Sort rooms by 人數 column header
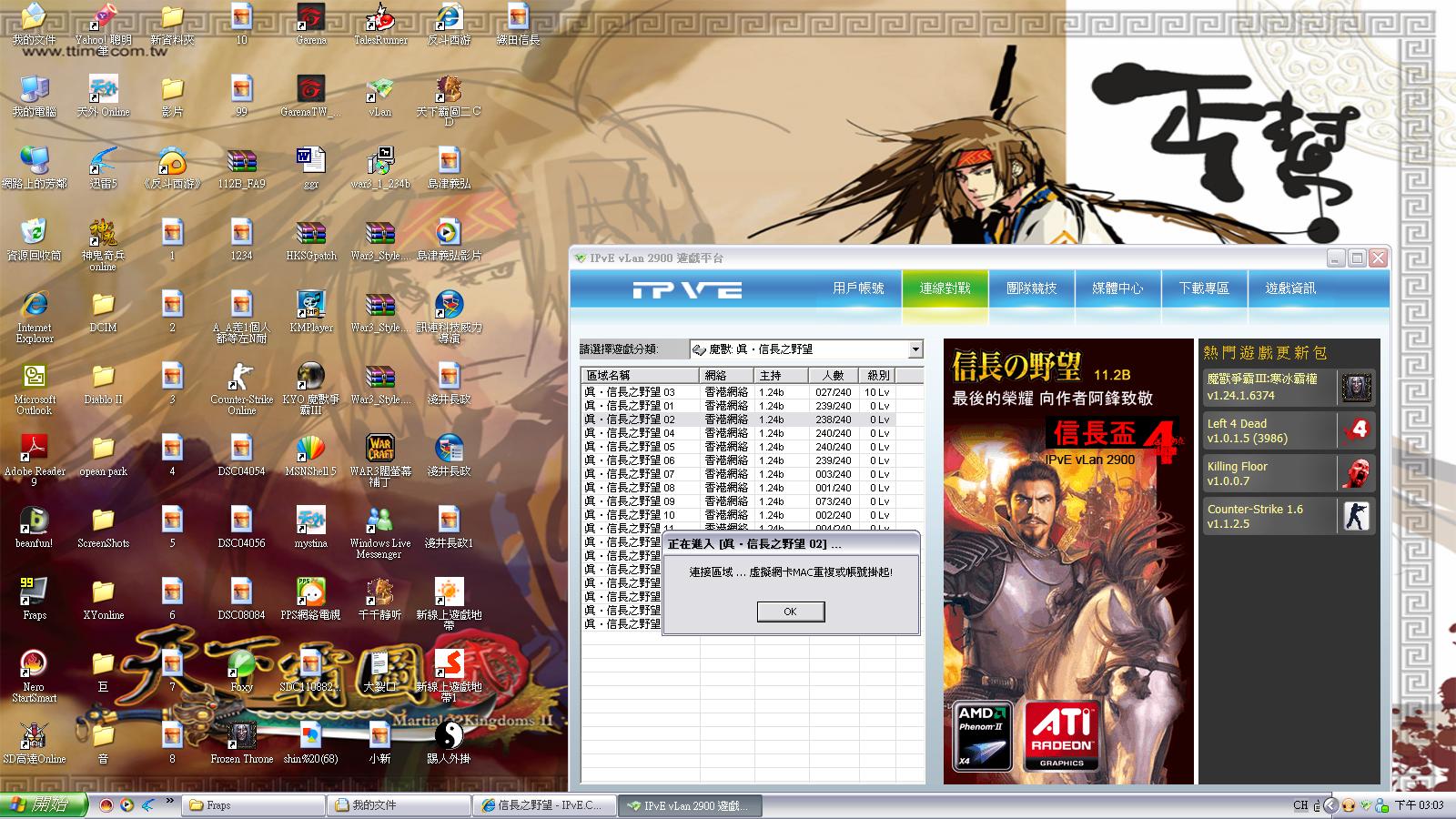 [x=833, y=375]
